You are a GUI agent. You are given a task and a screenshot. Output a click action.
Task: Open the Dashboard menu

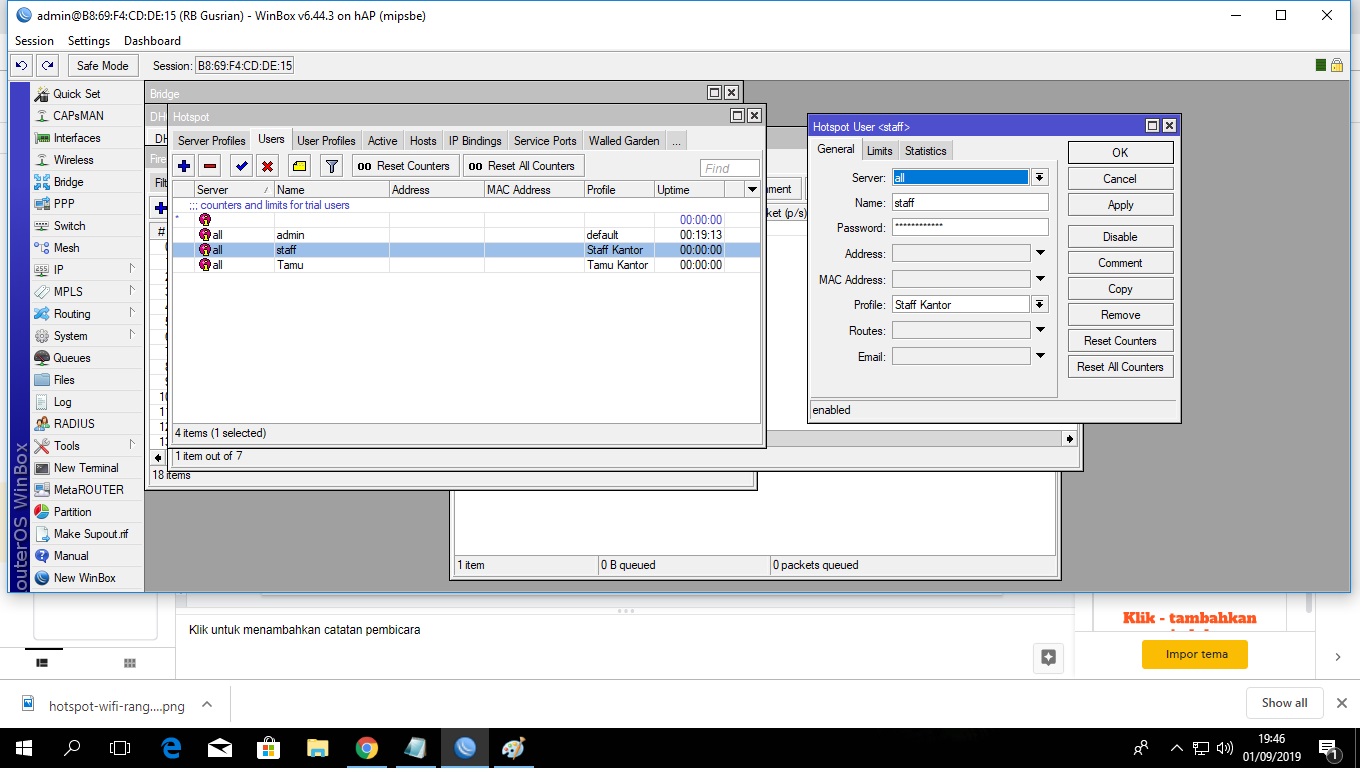point(152,41)
